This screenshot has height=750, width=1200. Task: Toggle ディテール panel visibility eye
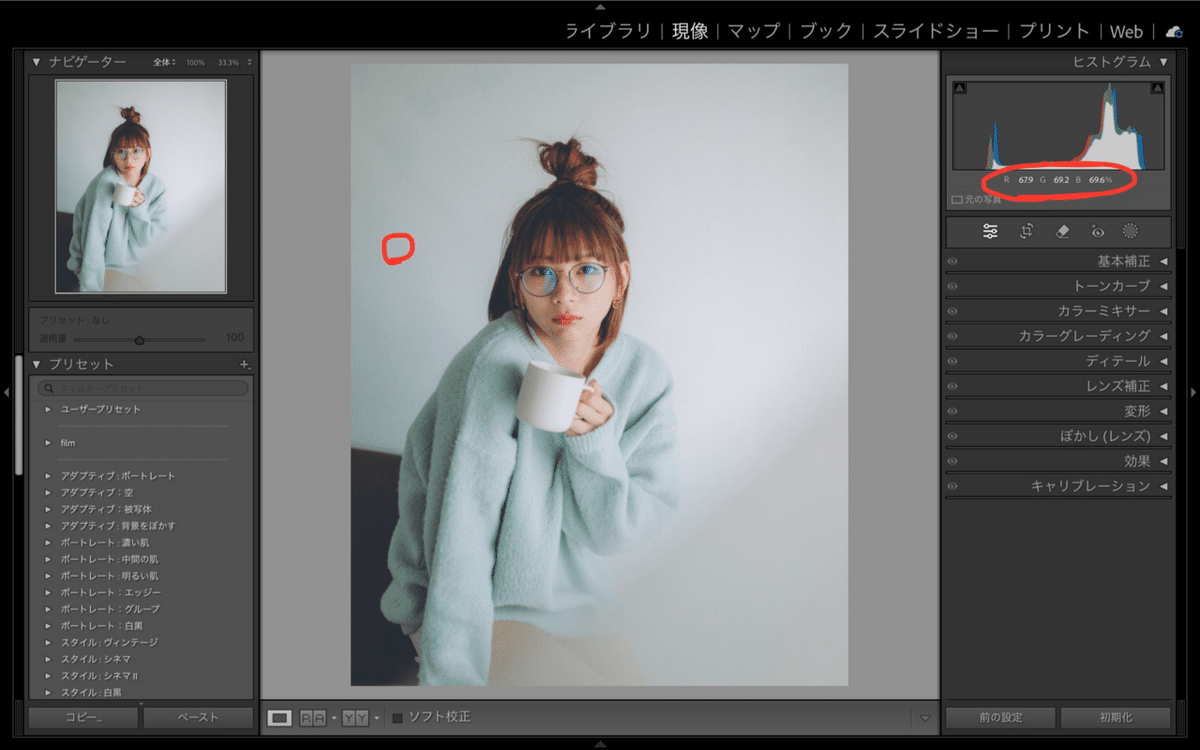952,361
